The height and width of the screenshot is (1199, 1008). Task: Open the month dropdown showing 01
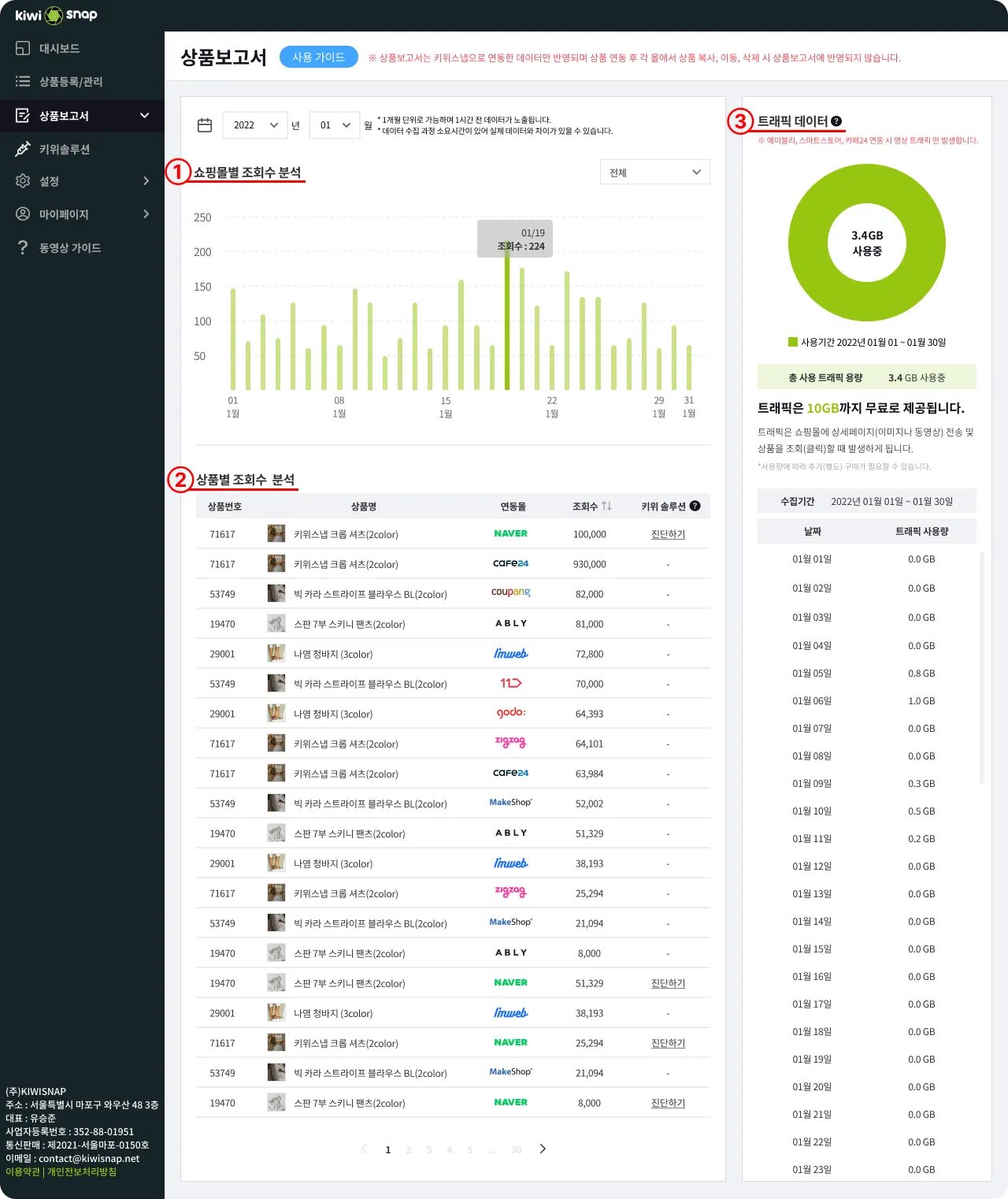coord(335,125)
